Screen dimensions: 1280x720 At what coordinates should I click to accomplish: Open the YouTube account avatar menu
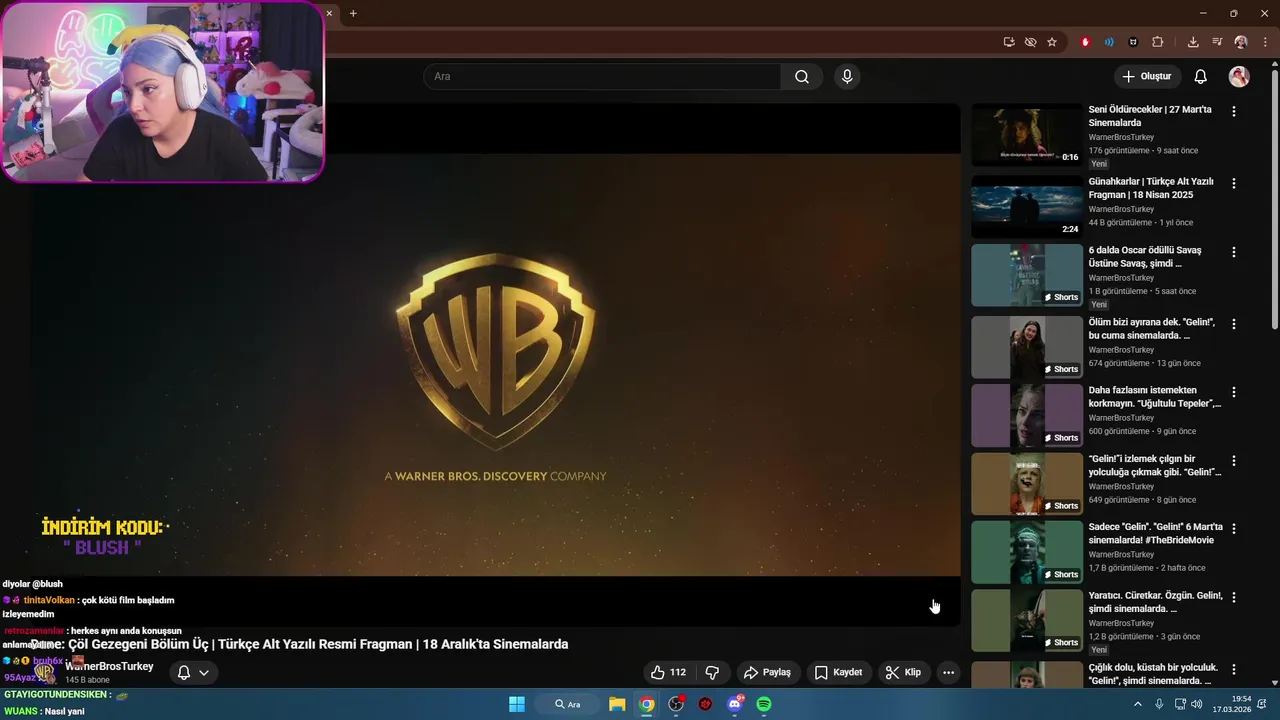[x=1239, y=77]
